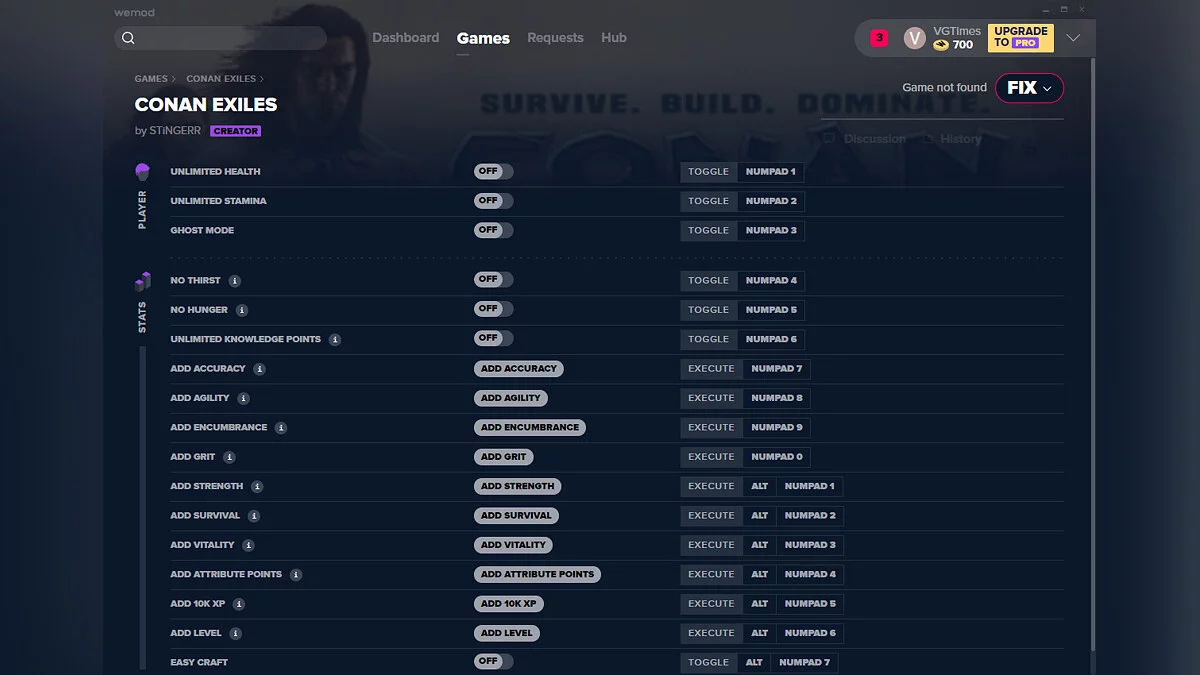The height and width of the screenshot is (675, 1200).
Task: Open info icon next to Add Attribute Points
Action: tap(296, 575)
